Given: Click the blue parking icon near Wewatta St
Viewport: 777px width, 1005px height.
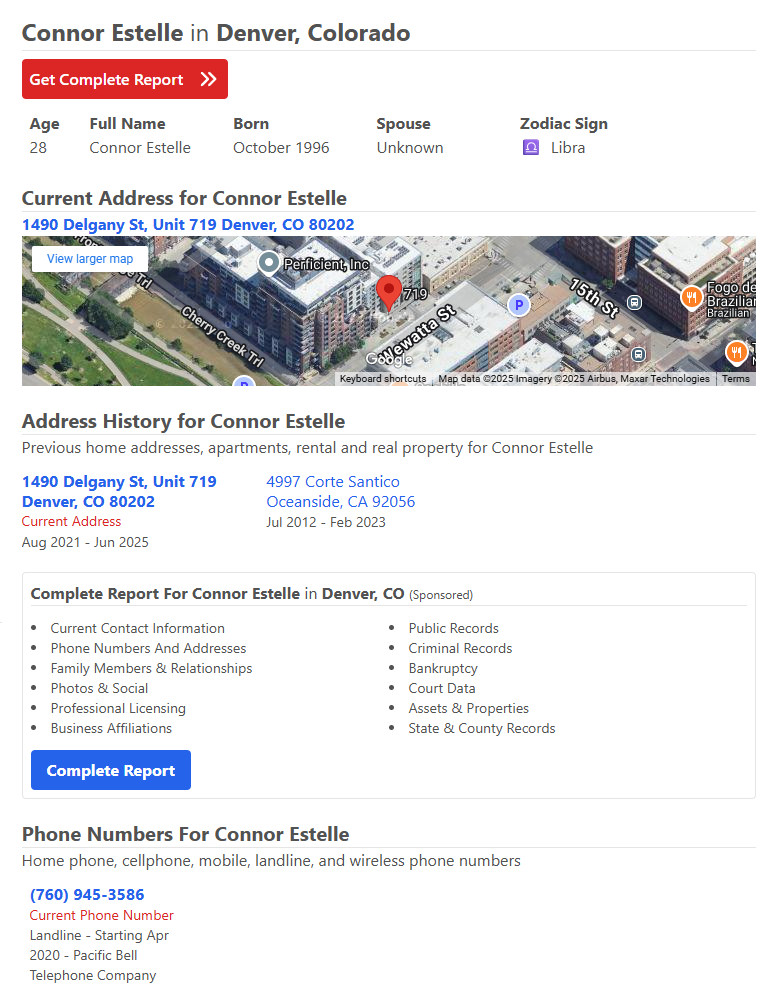Looking at the screenshot, I should tap(519, 305).
